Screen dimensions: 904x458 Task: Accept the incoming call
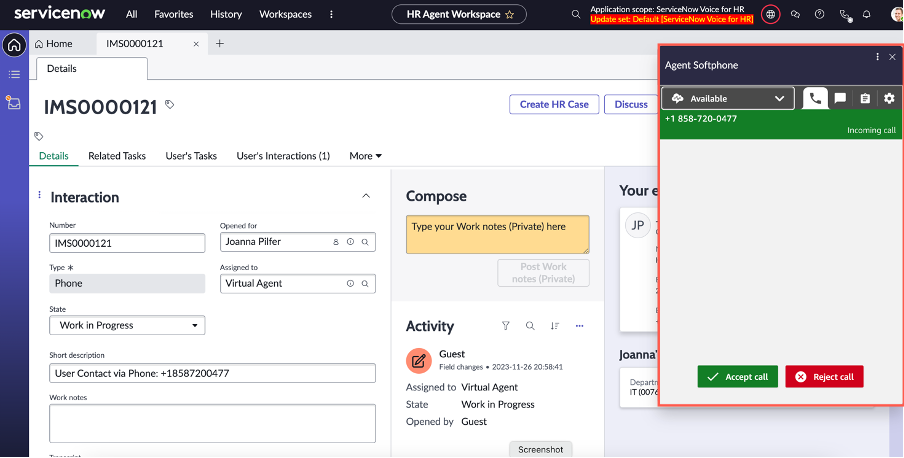click(x=737, y=377)
